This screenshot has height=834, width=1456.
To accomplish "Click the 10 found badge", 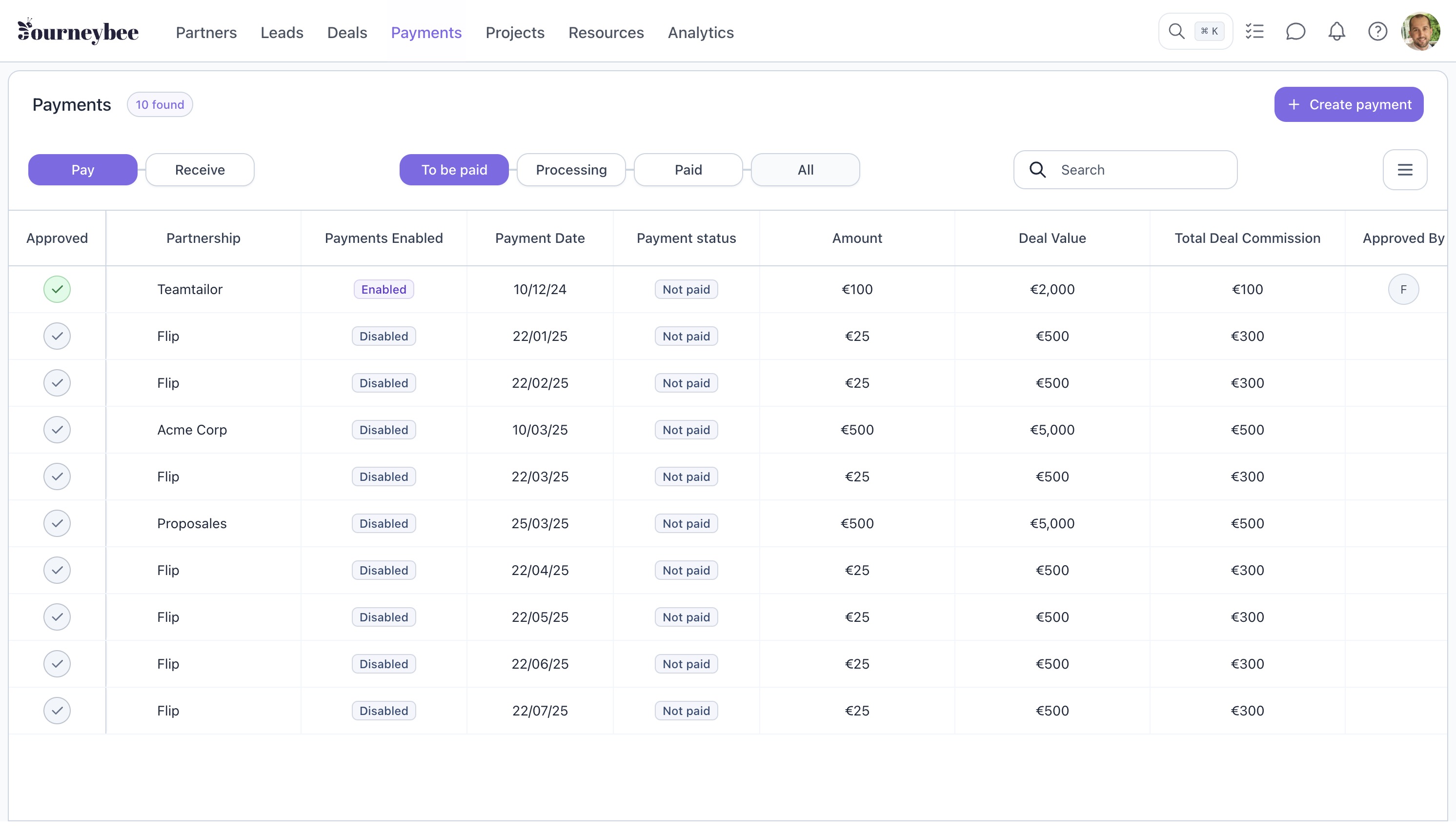I will point(160,104).
